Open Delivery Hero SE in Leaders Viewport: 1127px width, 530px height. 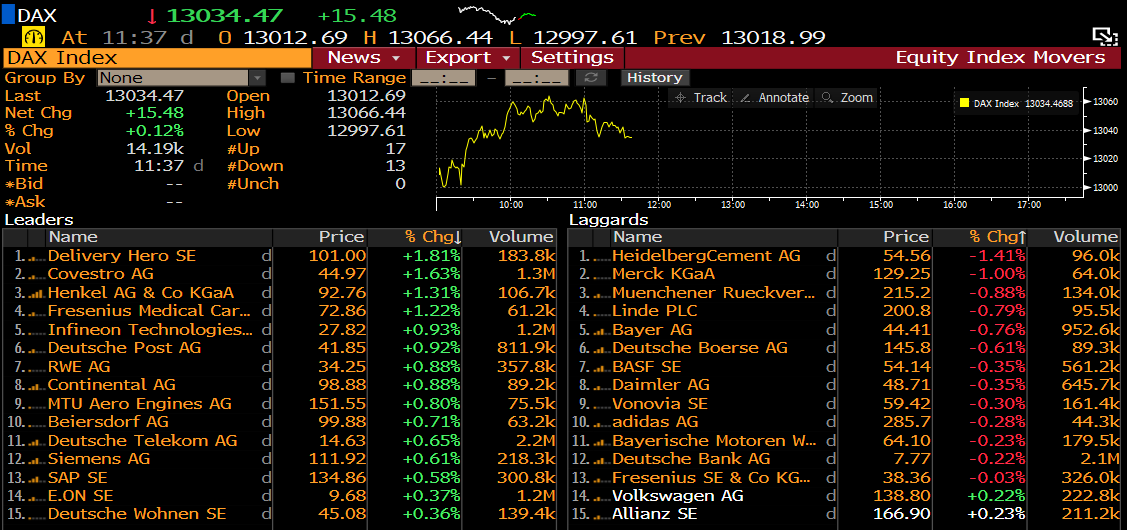(121, 256)
